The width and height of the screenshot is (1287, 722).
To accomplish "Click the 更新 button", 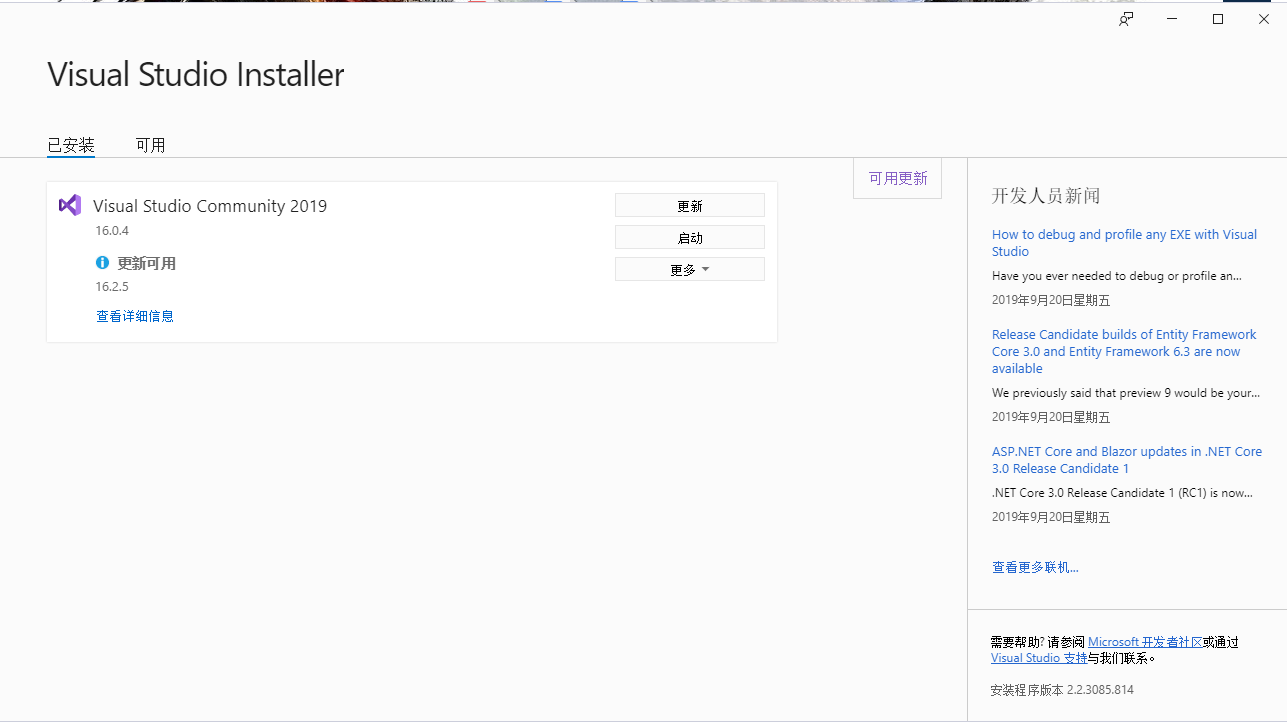I will click(x=690, y=205).
